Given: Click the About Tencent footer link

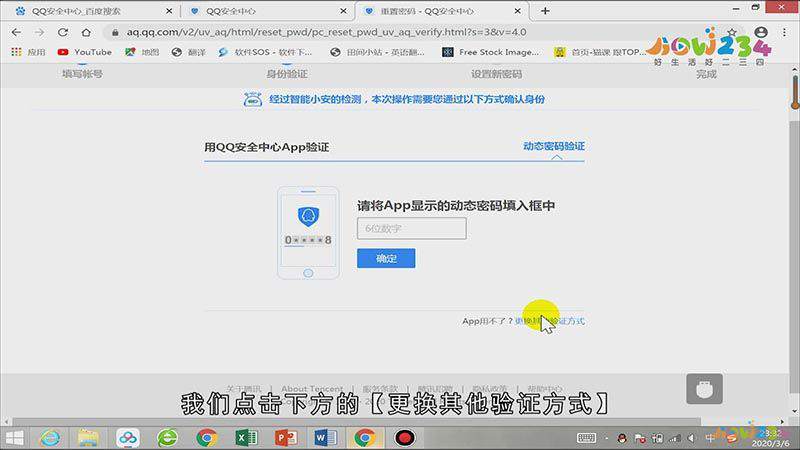Looking at the screenshot, I should (x=312, y=389).
